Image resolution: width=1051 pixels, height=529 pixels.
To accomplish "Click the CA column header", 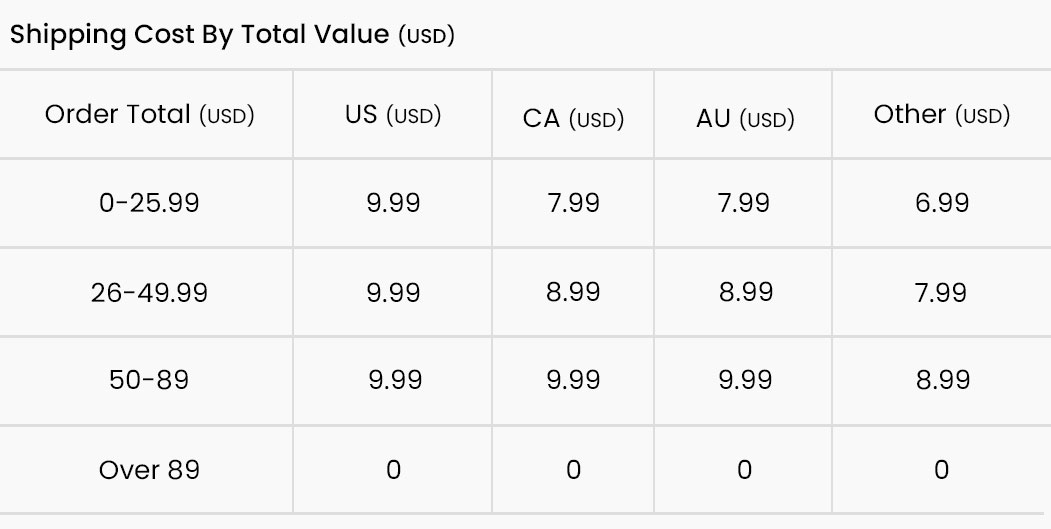I will tap(573, 119).
